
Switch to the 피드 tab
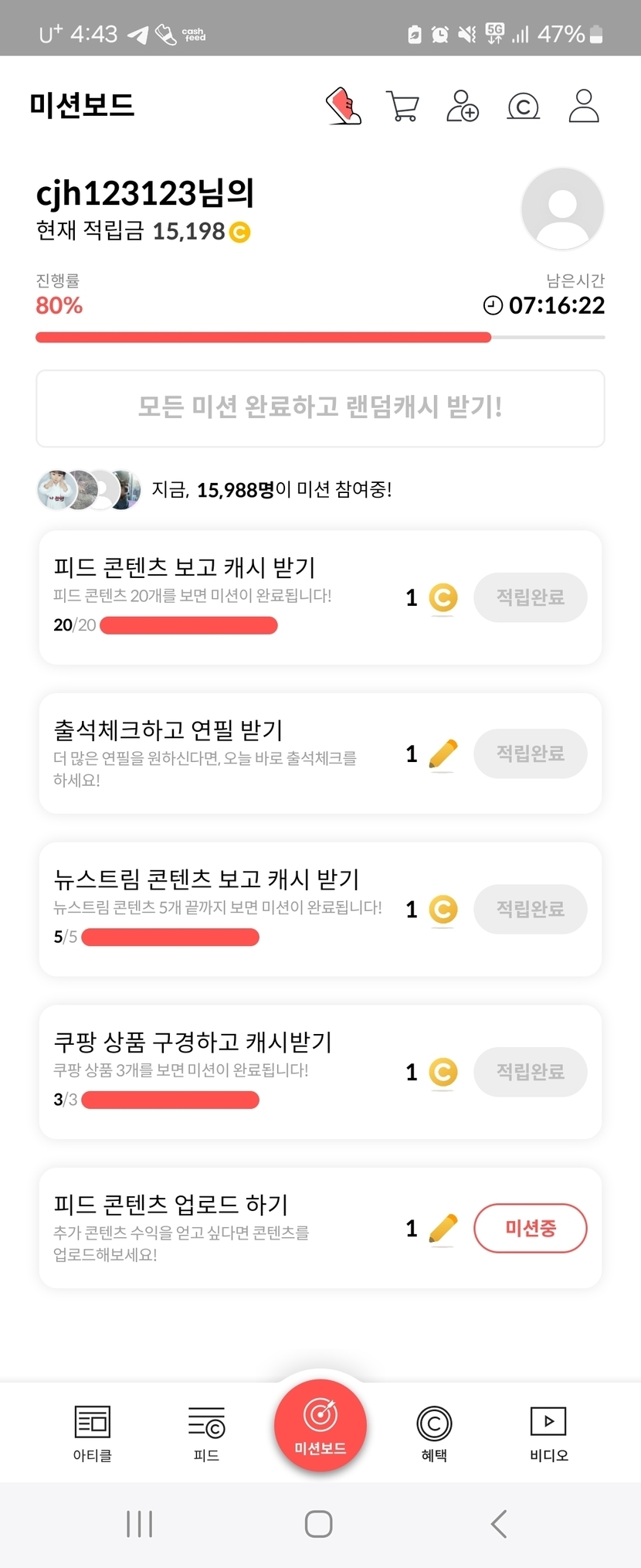206,1434
